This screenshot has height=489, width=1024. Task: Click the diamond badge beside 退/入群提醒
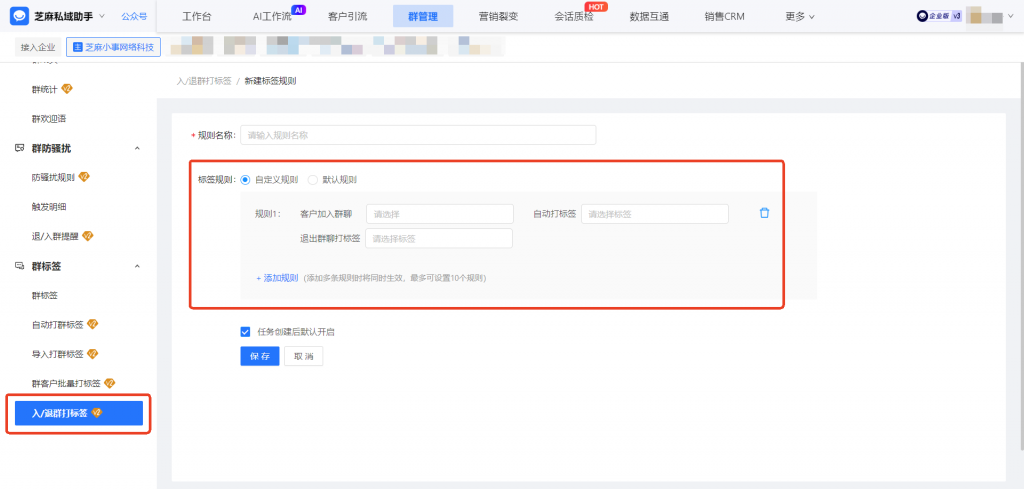[88, 236]
